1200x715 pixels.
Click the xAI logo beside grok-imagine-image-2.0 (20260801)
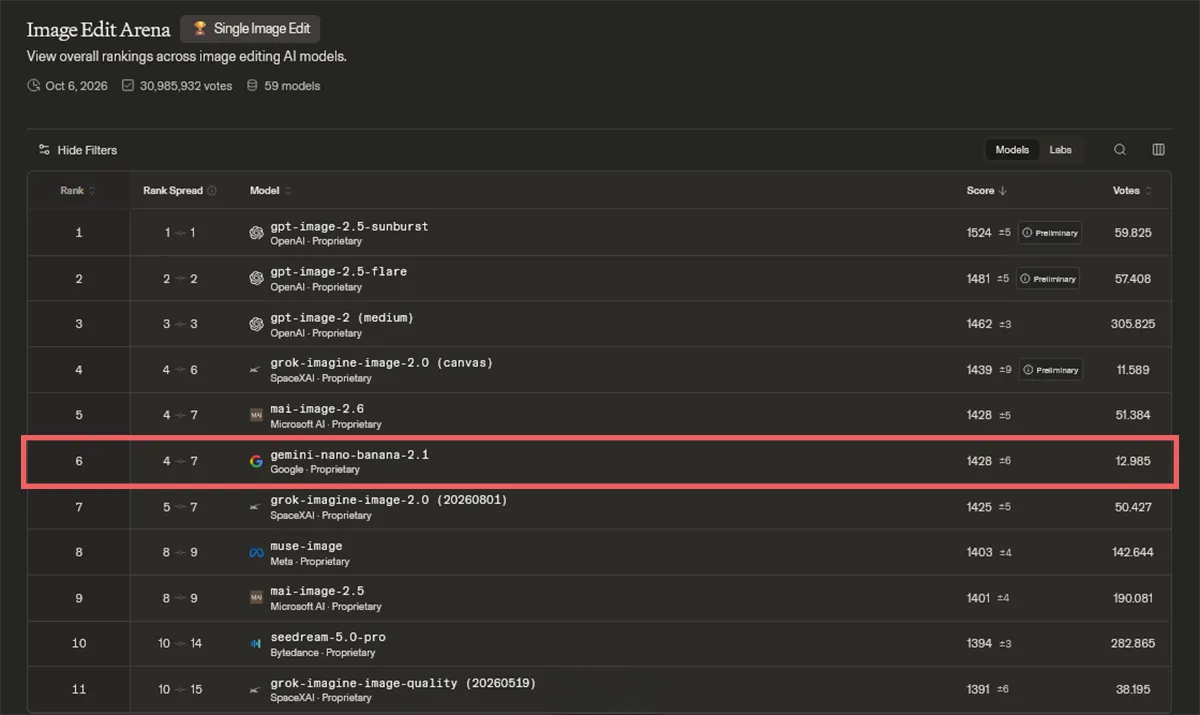[x=256, y=507]
